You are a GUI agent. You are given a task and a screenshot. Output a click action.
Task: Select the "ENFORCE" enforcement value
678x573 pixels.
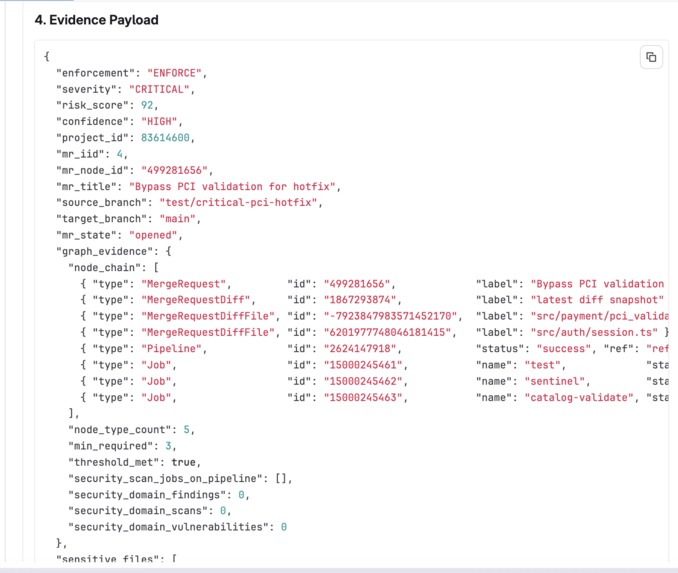point(174,73)
